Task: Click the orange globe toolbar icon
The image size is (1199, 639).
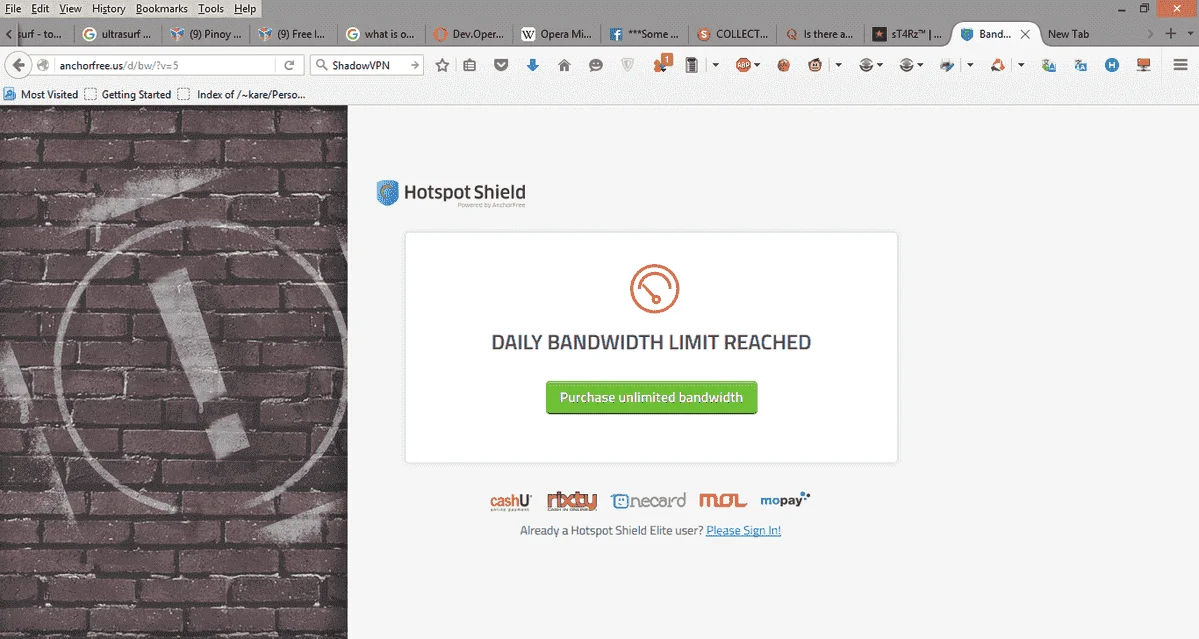Action: tap(784, 66)
